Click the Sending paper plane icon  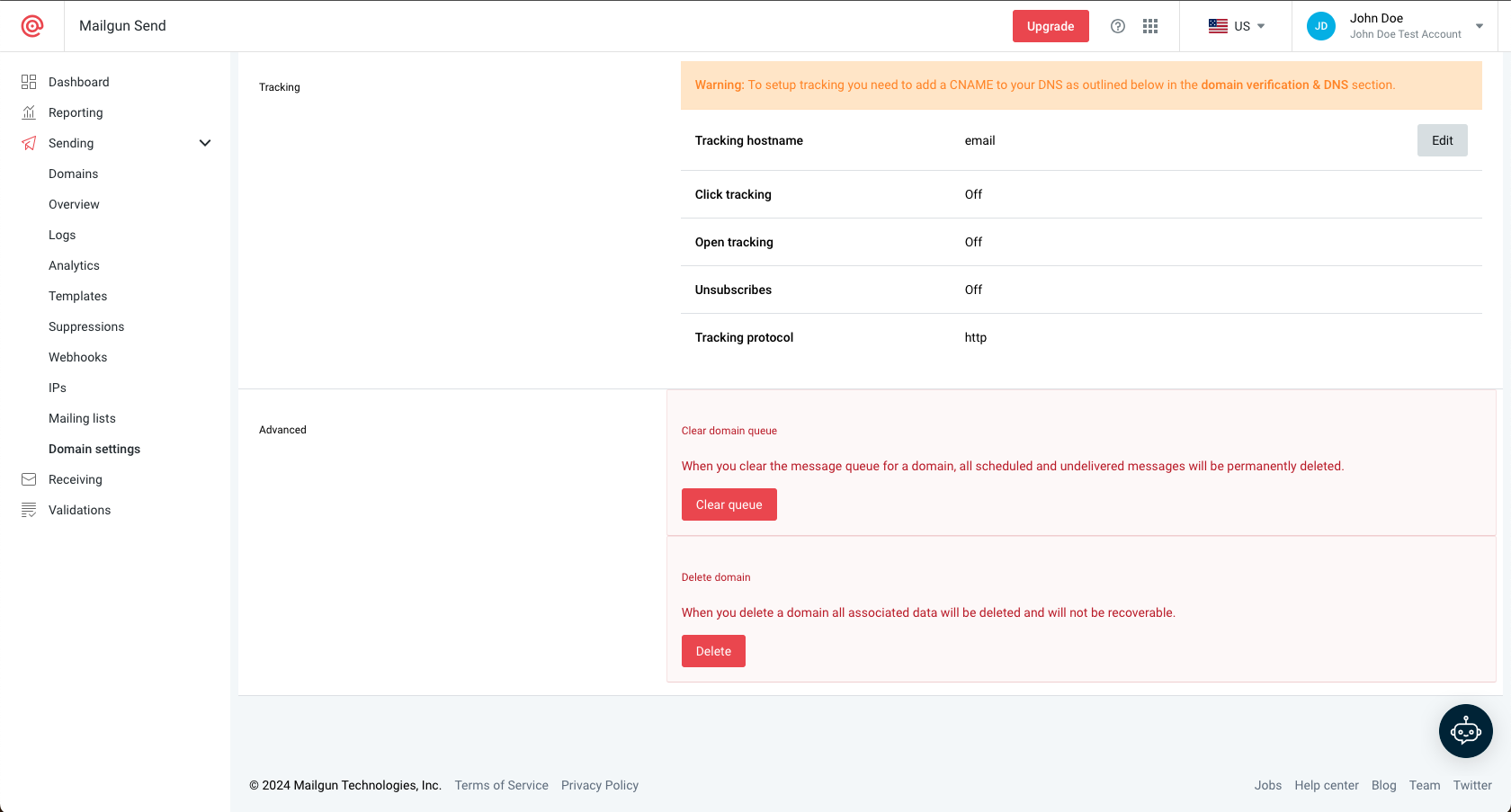[x=29, y=143]
